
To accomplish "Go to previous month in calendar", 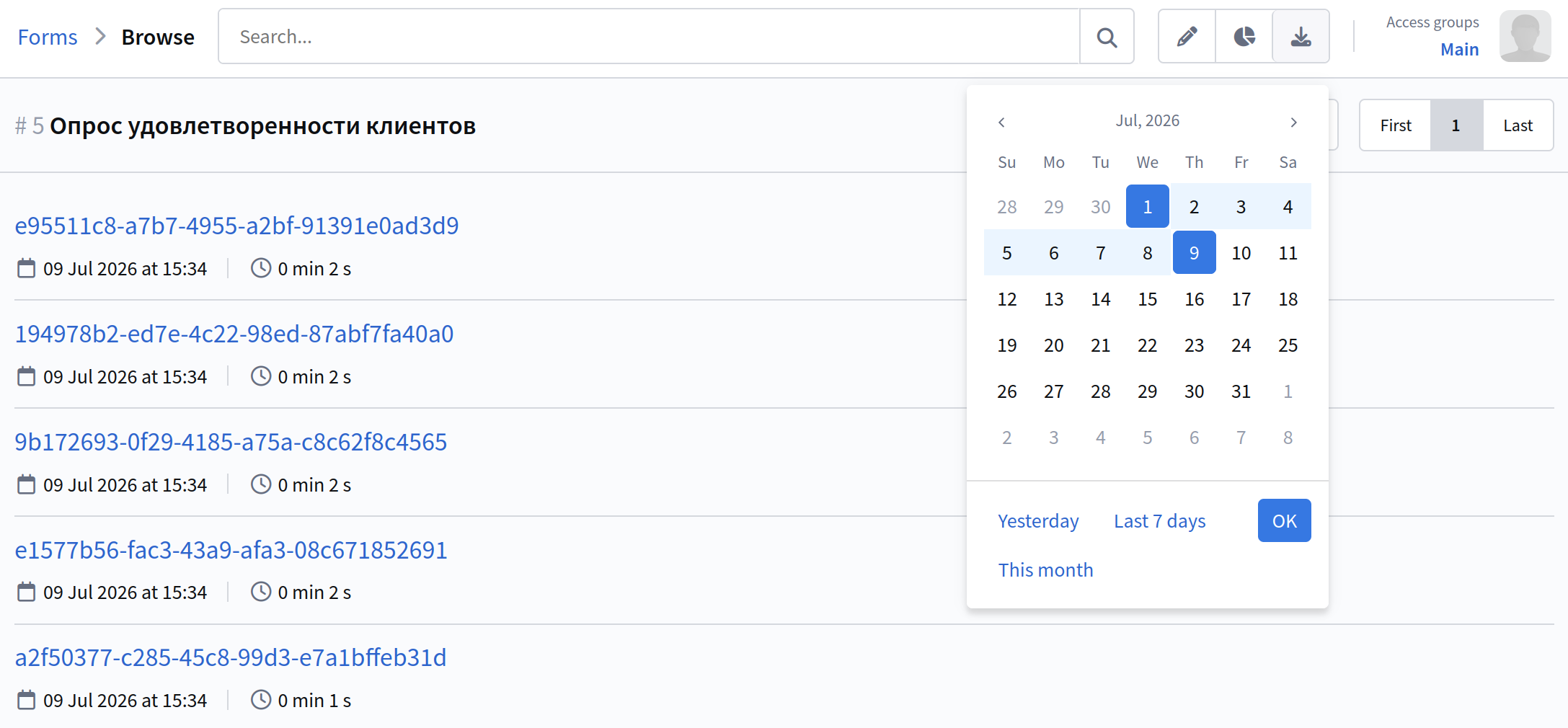I will click(1001, 122).
